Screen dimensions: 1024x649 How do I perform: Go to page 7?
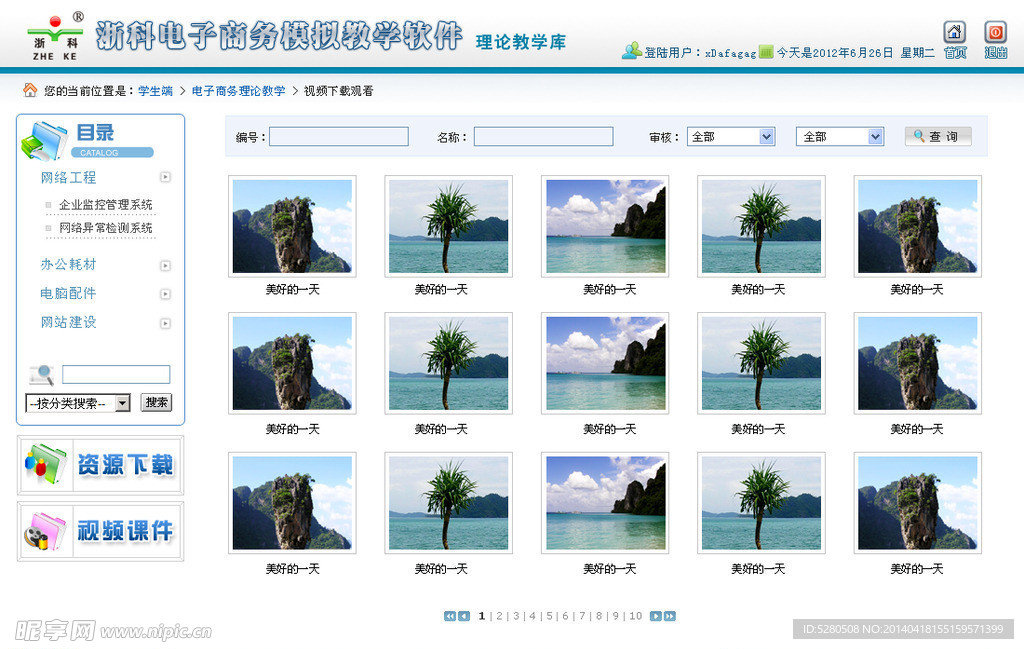click(x=582, y=616)
